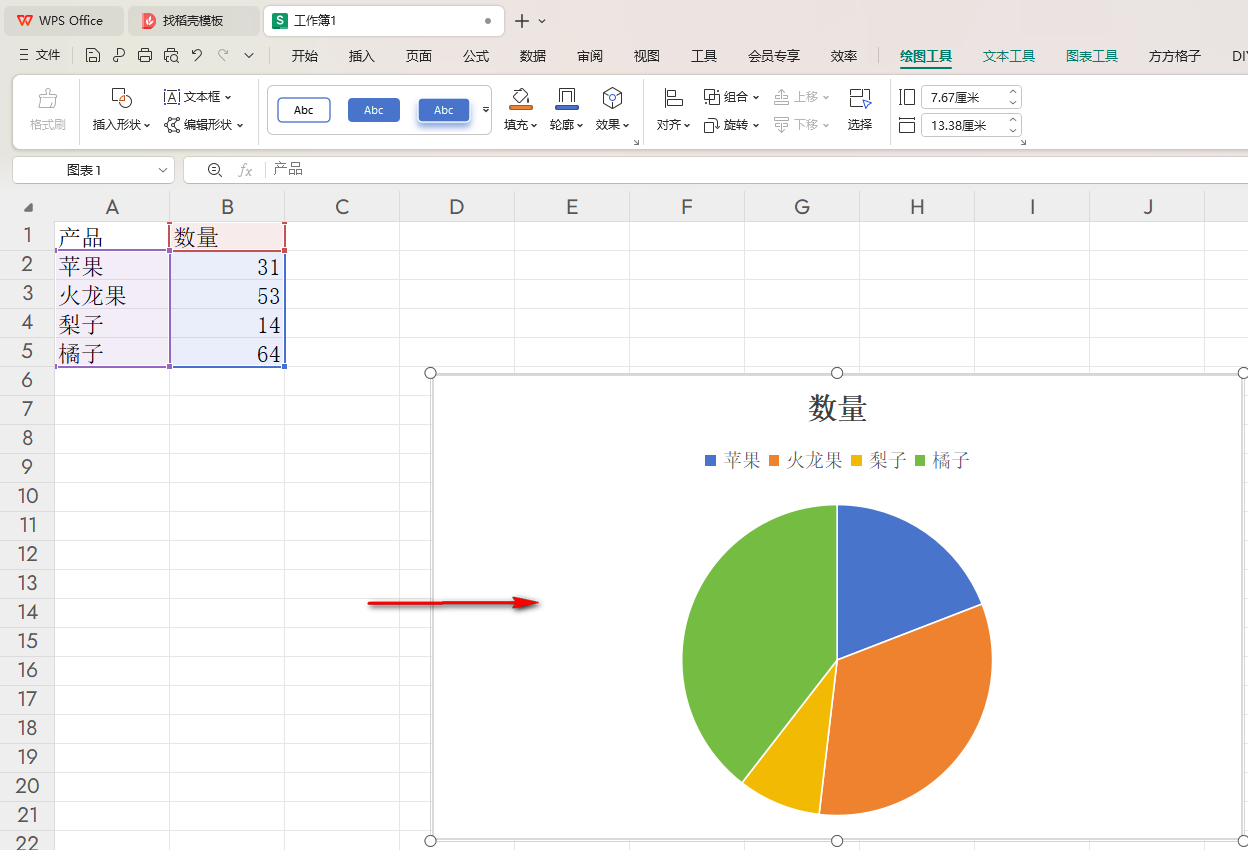
Task: Click the Format Painter (格式刷) tool
Action: [47, 110]
